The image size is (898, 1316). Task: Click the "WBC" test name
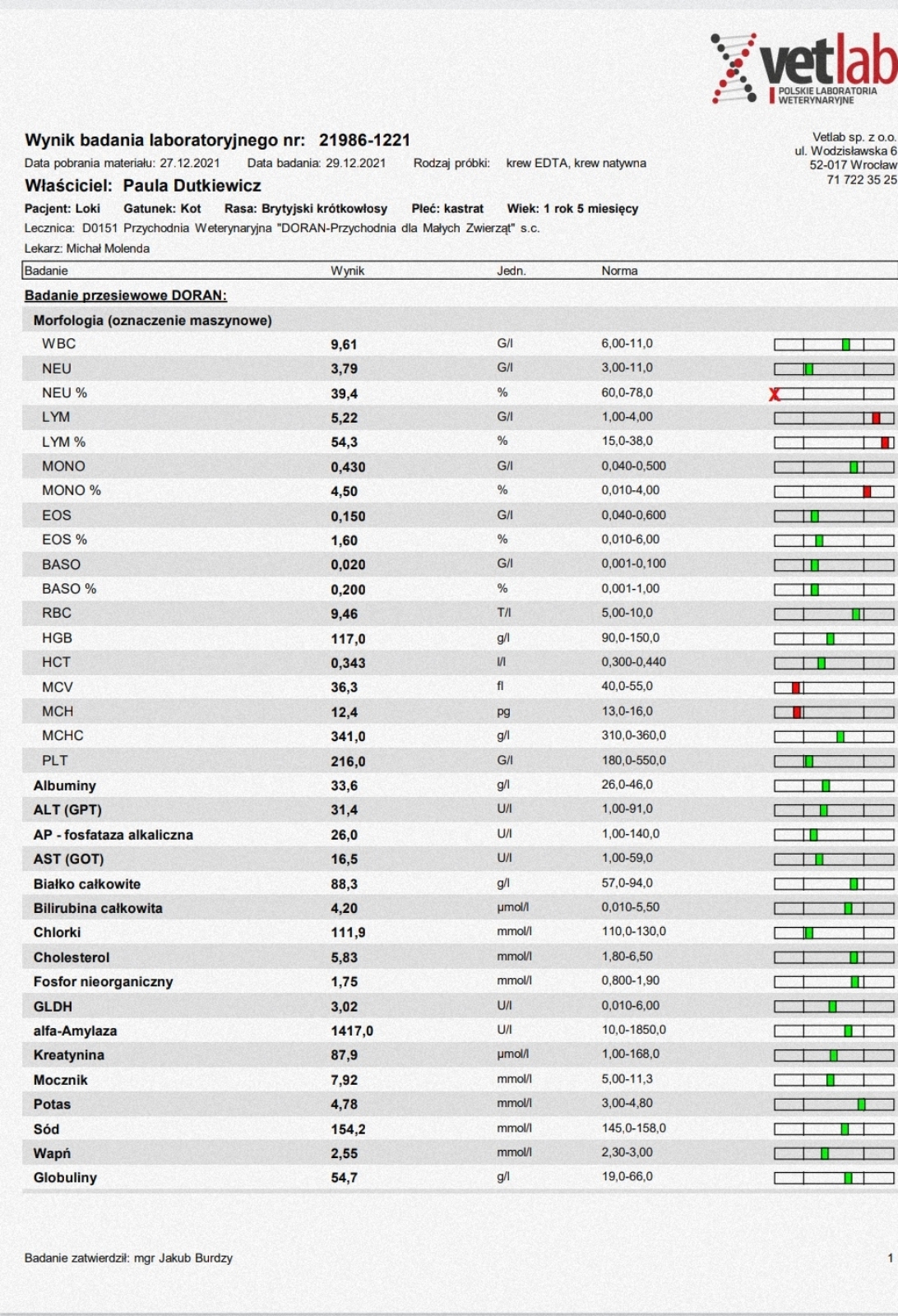[59, 344]
